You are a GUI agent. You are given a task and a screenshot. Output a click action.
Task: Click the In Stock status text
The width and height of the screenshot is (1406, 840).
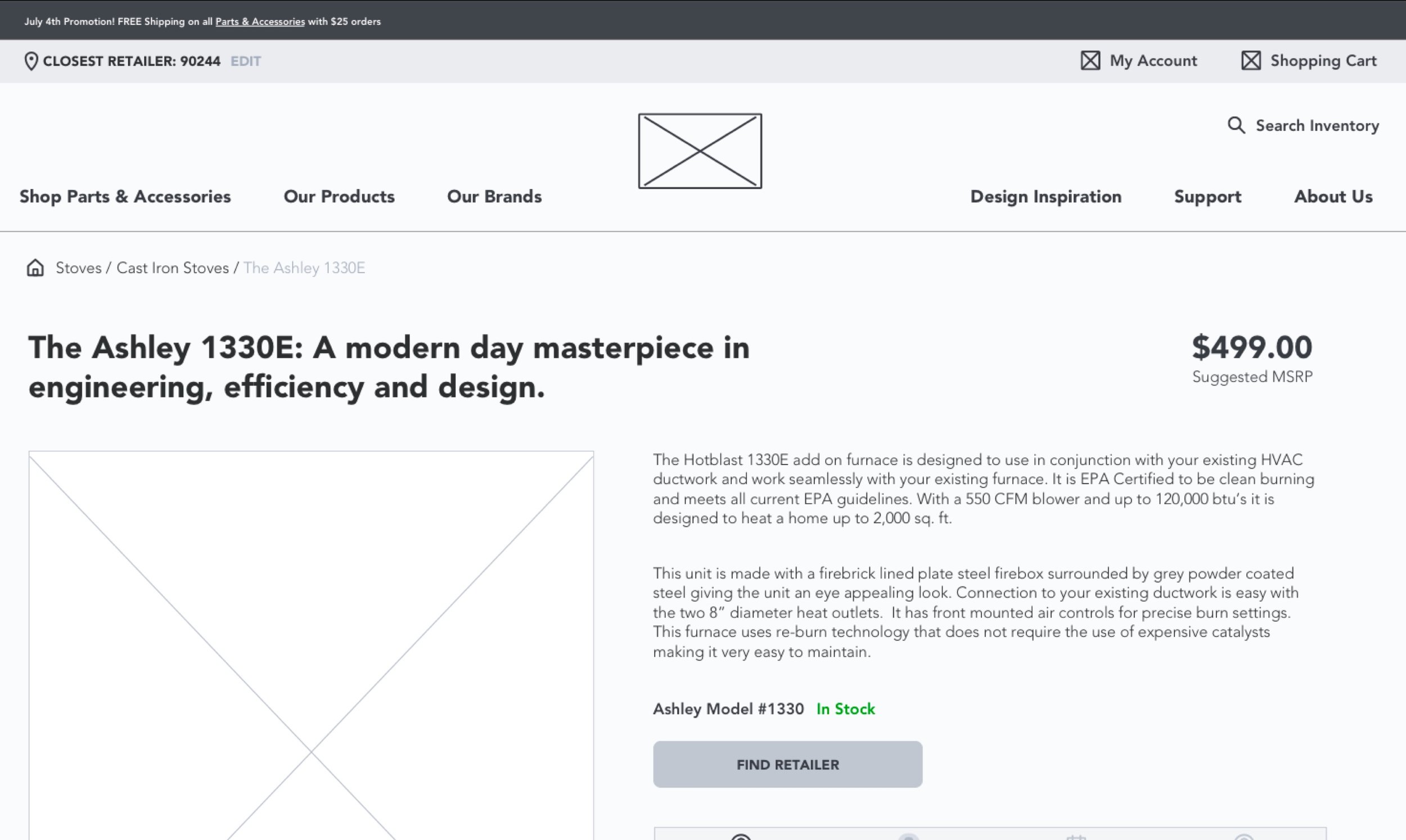click(x=846, y=708)
